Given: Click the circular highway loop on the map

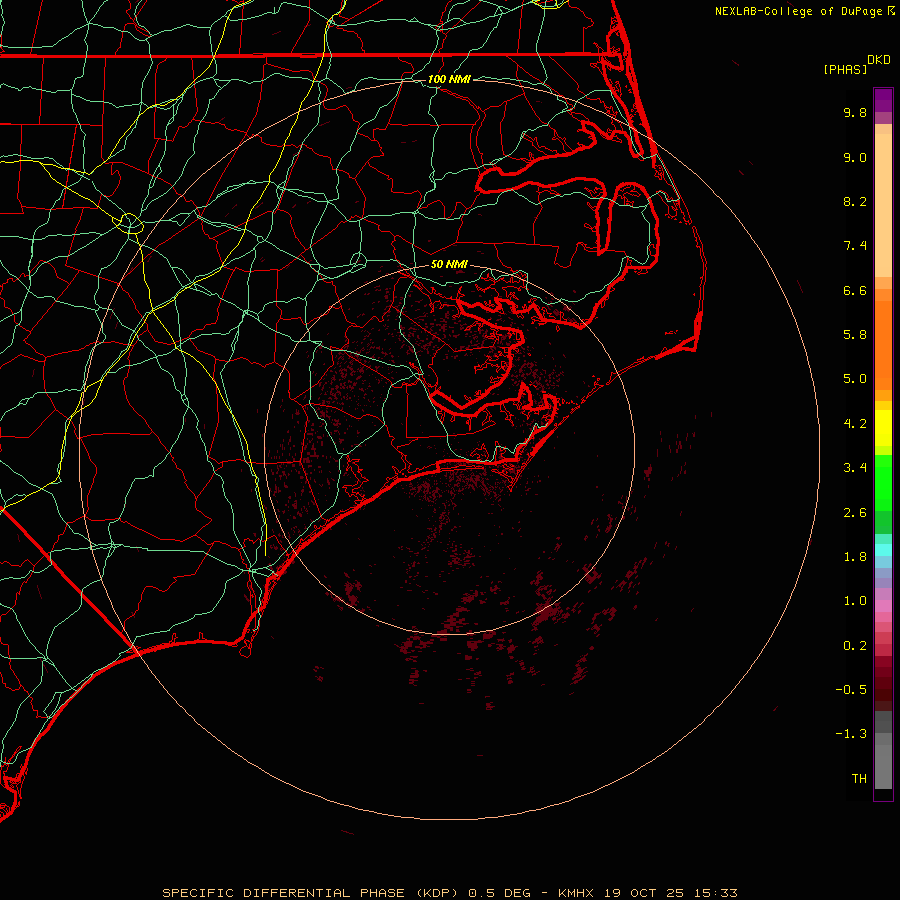Looking at the screenshot, I should pyautogui.click(x=130, y=222).
